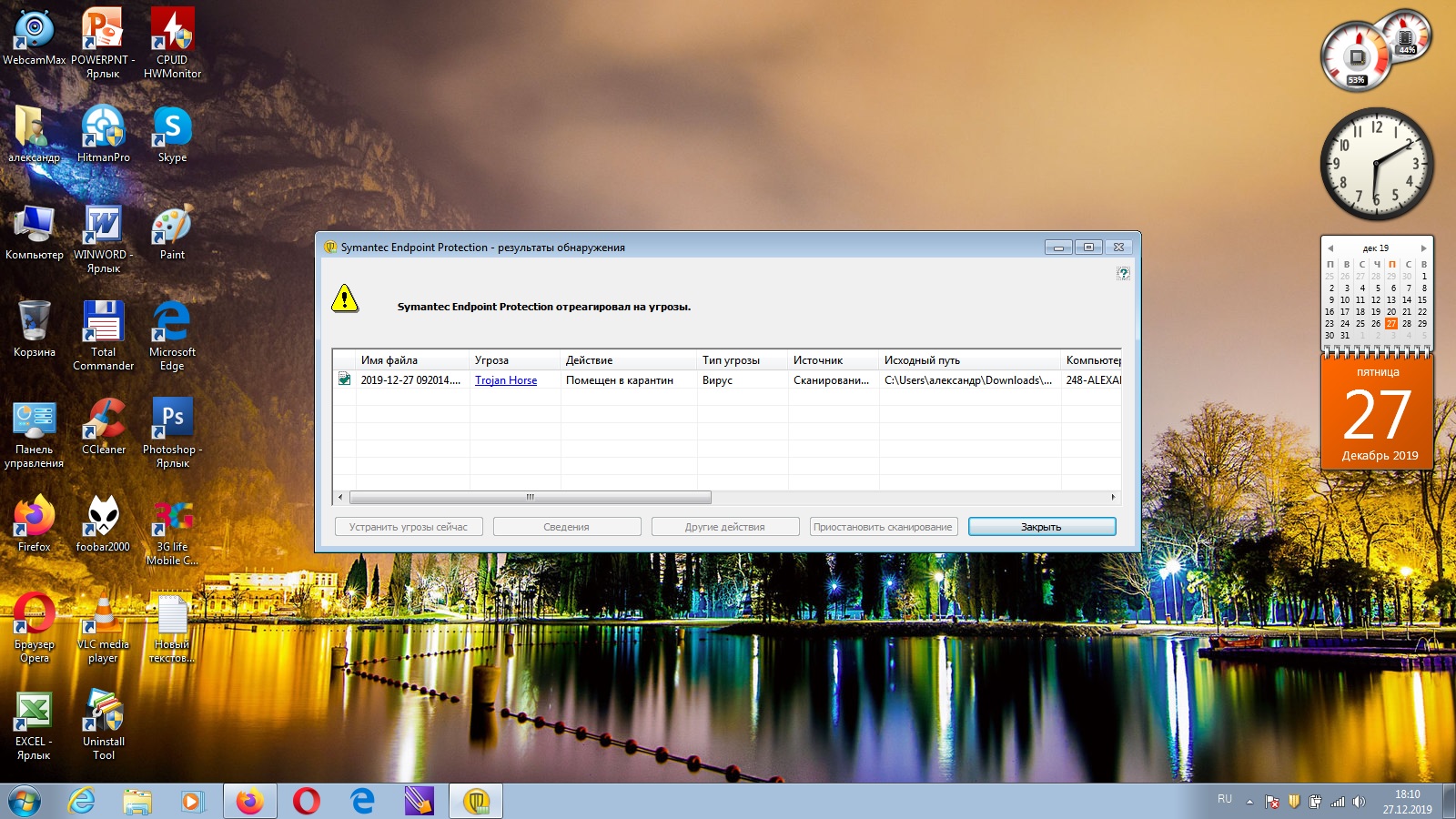This screenshot has width=1456, height=819.
Task: Click Устранить угрозы сейчас button
Action: point(409,527)
